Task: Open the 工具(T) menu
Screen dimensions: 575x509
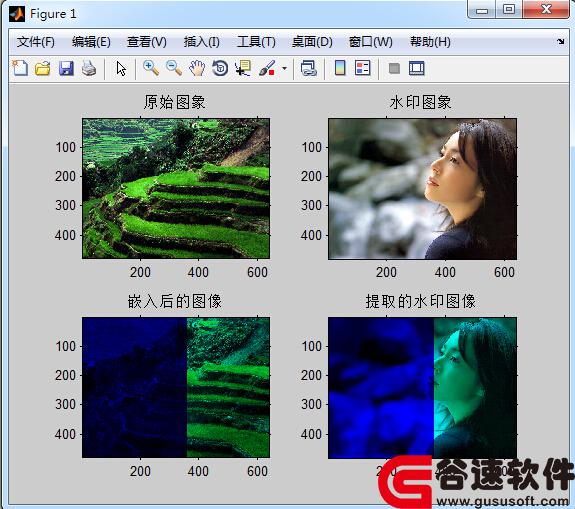Action: [256, 42]
